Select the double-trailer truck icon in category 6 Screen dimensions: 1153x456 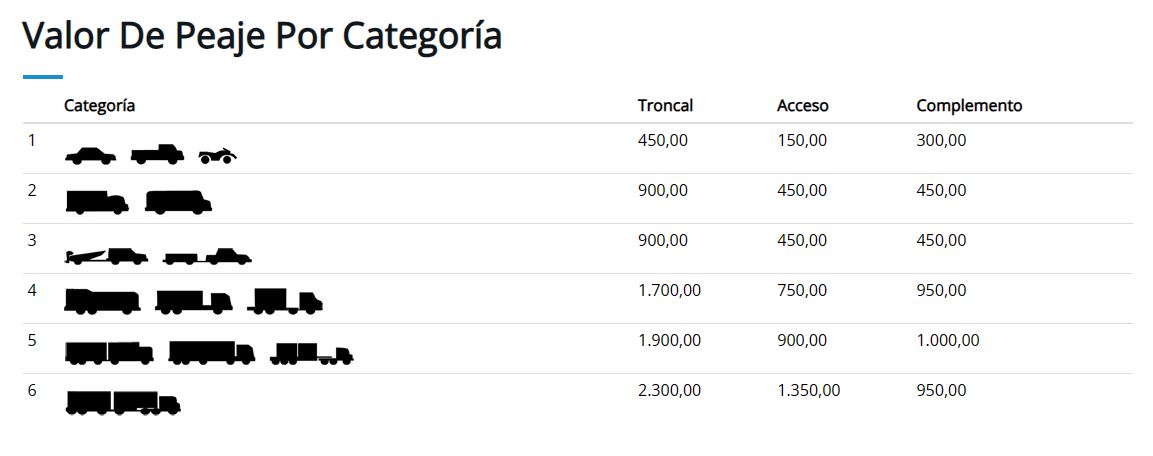(x=123, y=403)
